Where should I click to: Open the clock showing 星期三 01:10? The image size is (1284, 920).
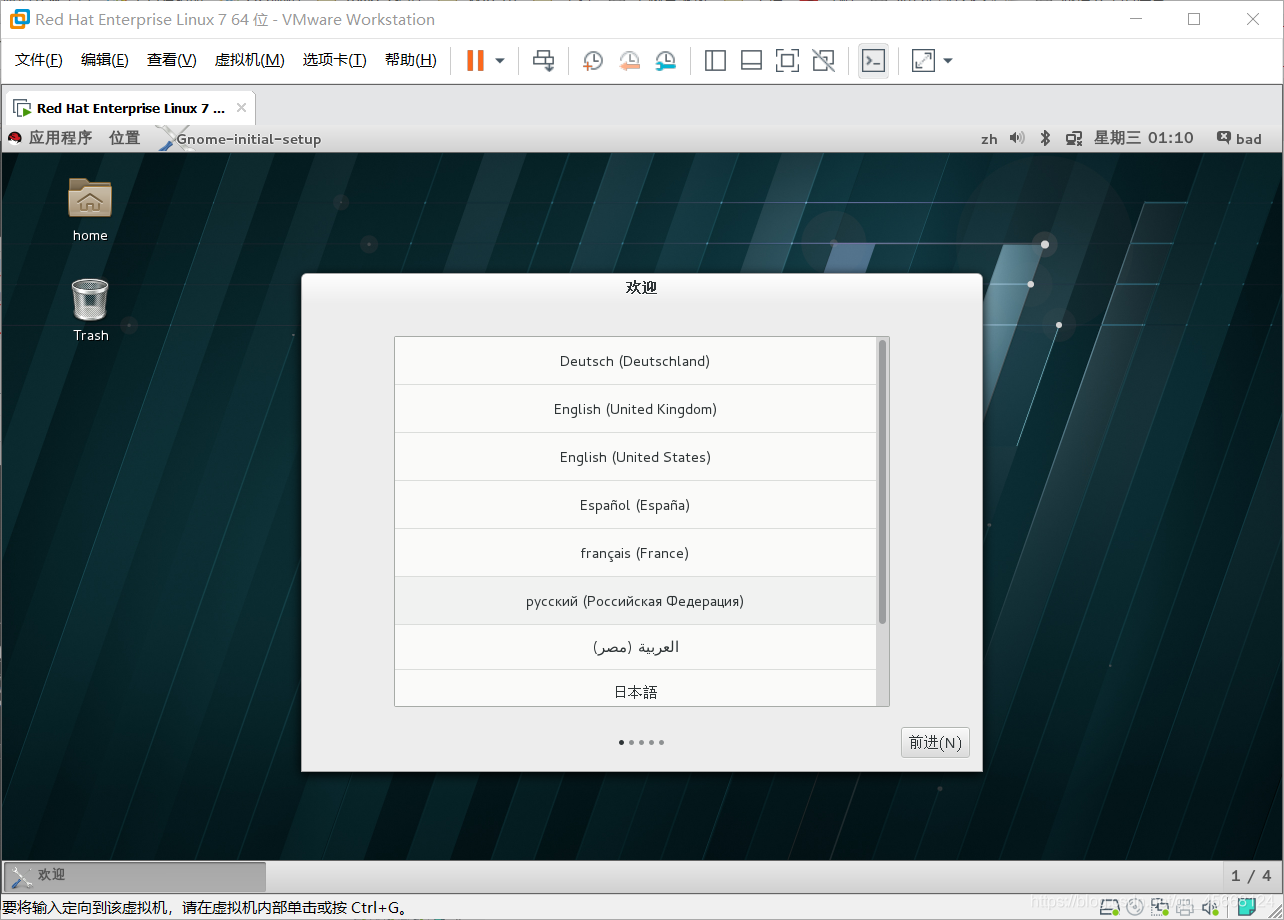(x=1144, y=138)
